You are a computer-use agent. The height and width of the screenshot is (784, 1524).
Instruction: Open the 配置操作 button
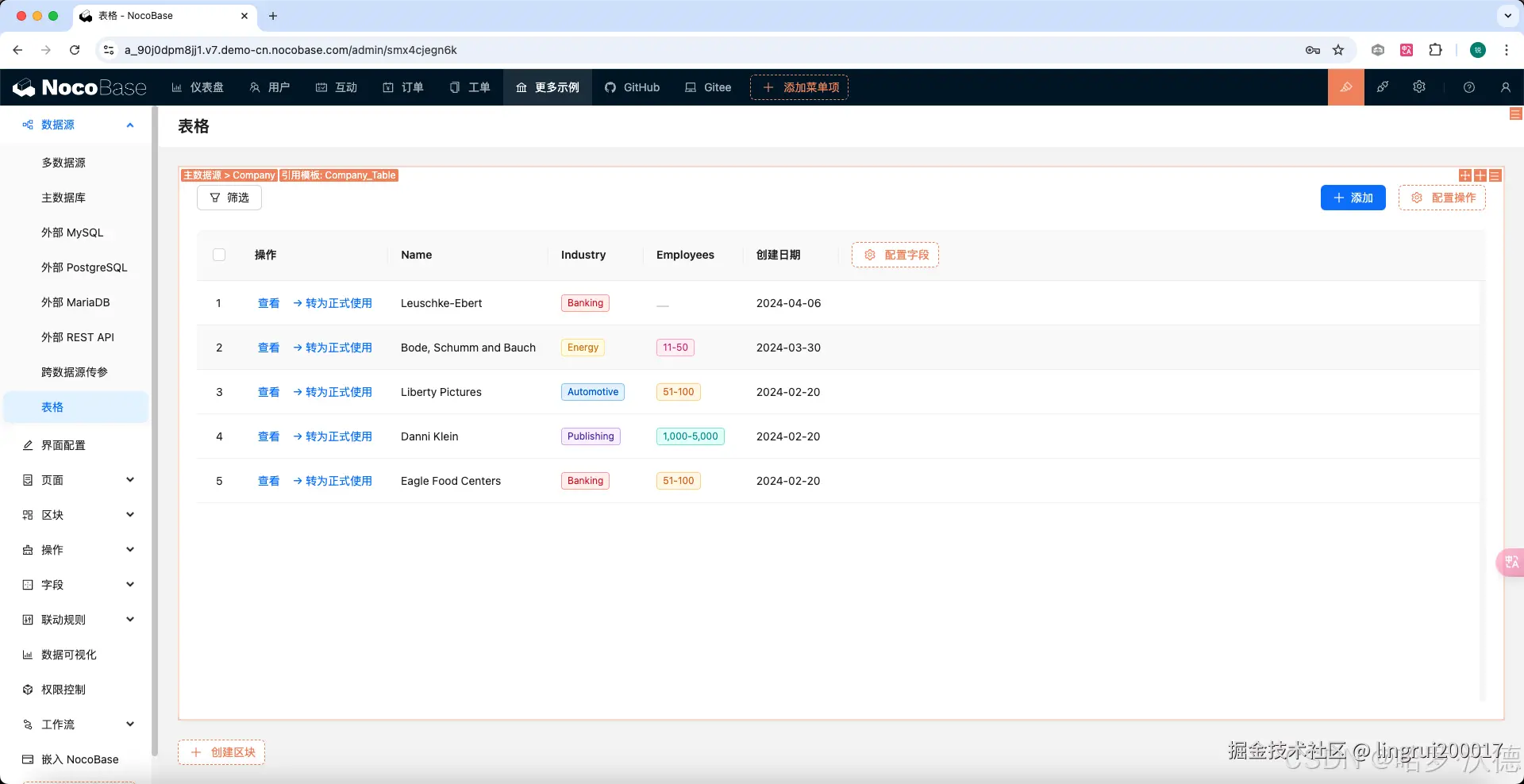click(x=1442, y=198)
